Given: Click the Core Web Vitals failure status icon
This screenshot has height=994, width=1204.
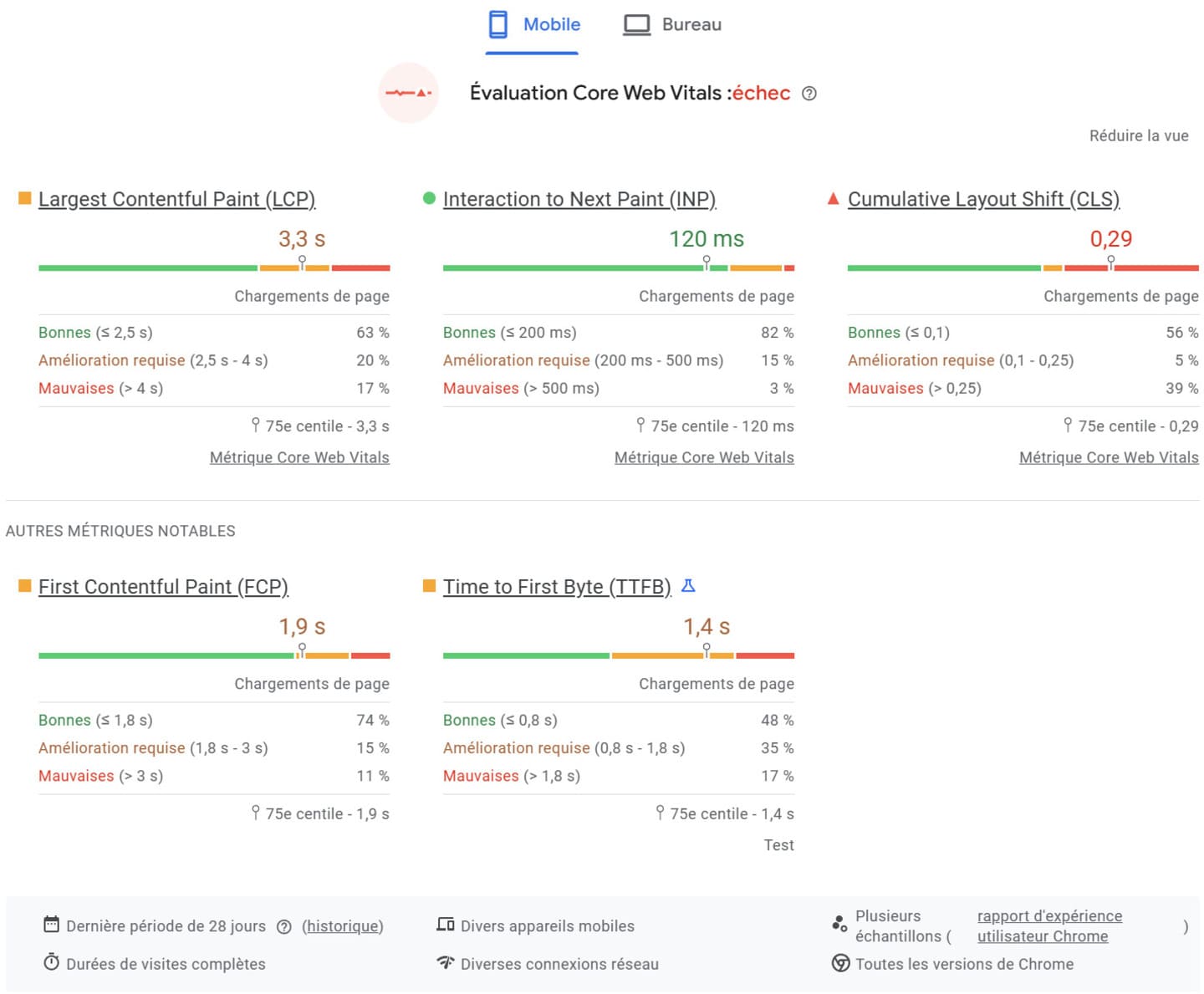Looking at the screenshot, I should [x=408, y=93].
